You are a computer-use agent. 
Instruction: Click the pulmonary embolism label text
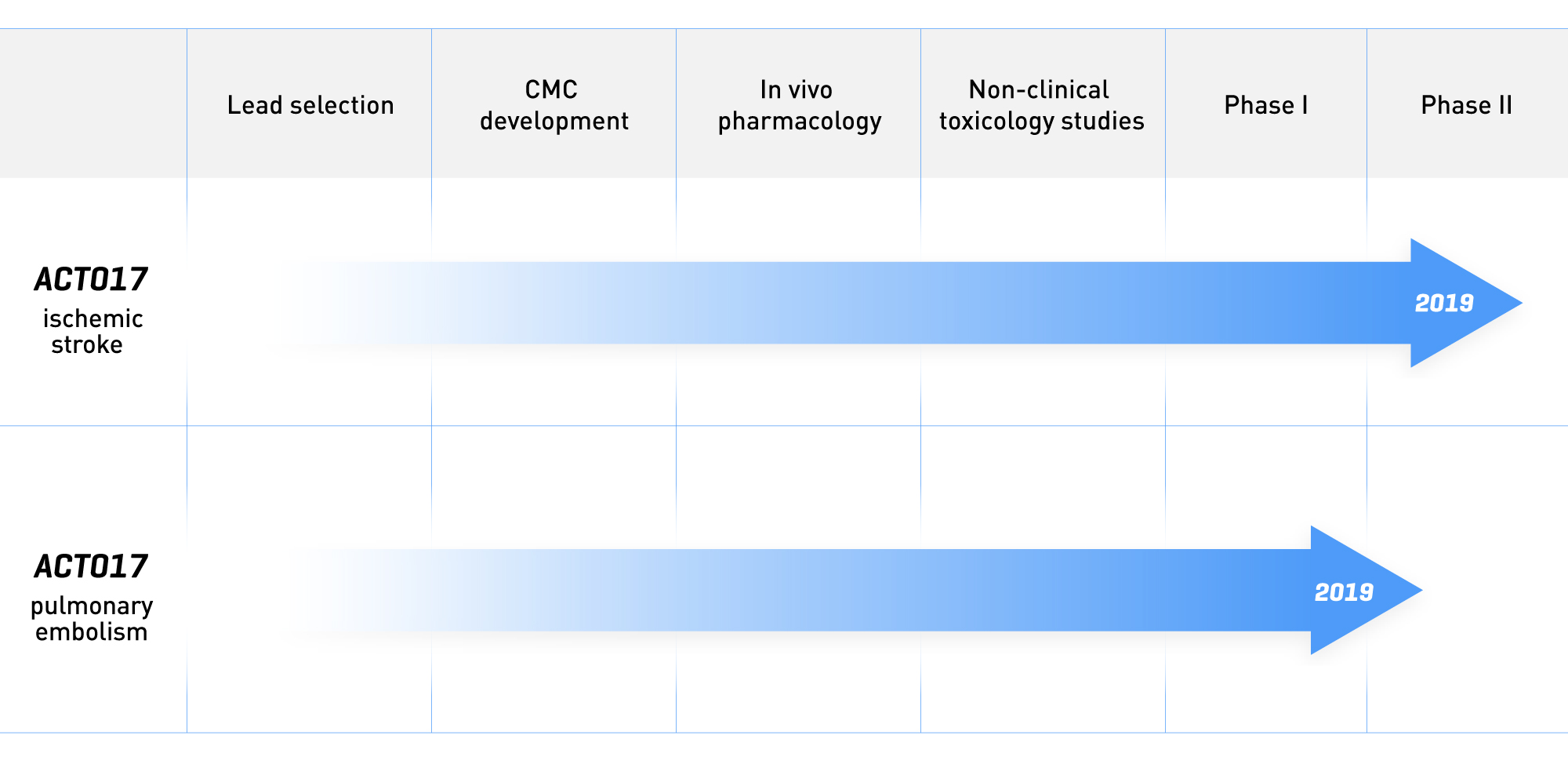[x=92, y=618]
